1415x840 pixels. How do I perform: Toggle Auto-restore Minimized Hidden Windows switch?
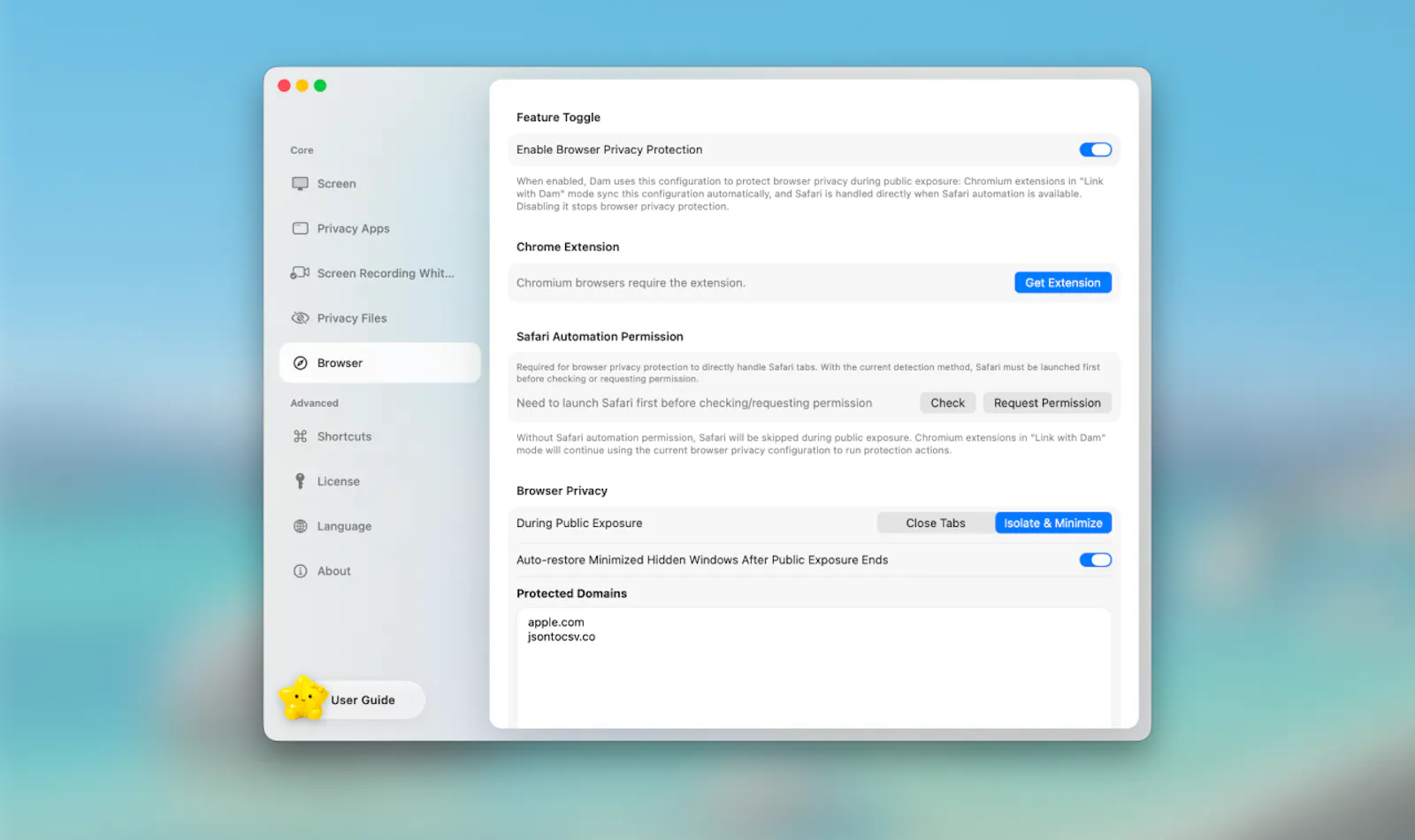1095,560
